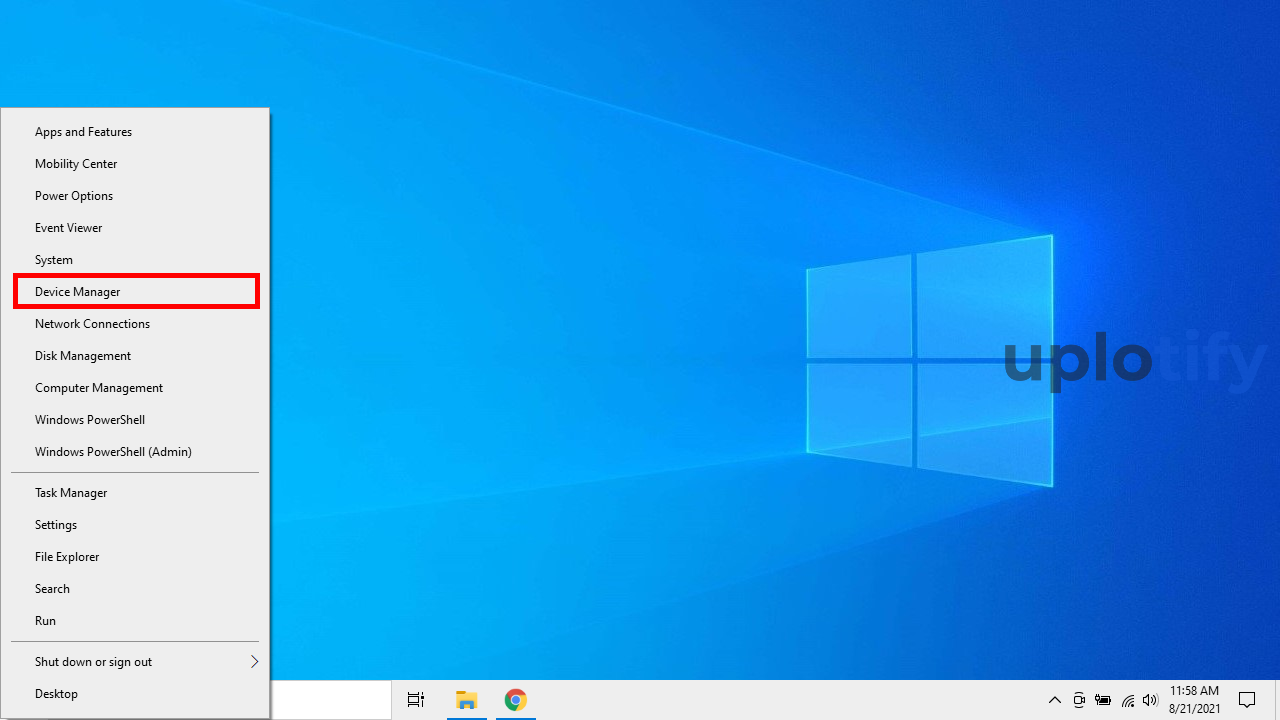Viewport: 1280px width, 720px height.
Task: Click the taskbar search box
Action: [330, 700]
